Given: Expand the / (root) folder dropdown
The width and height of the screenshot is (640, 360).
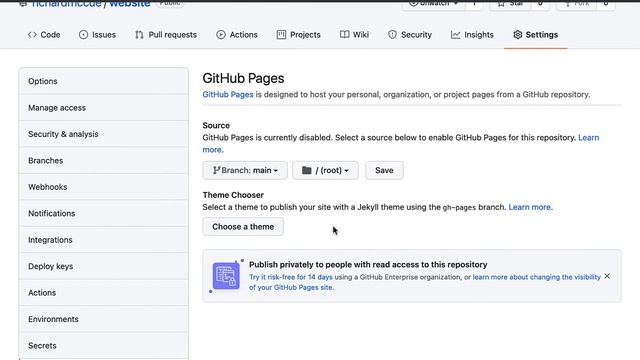Looking at the screenshot, I should [325, 170].
